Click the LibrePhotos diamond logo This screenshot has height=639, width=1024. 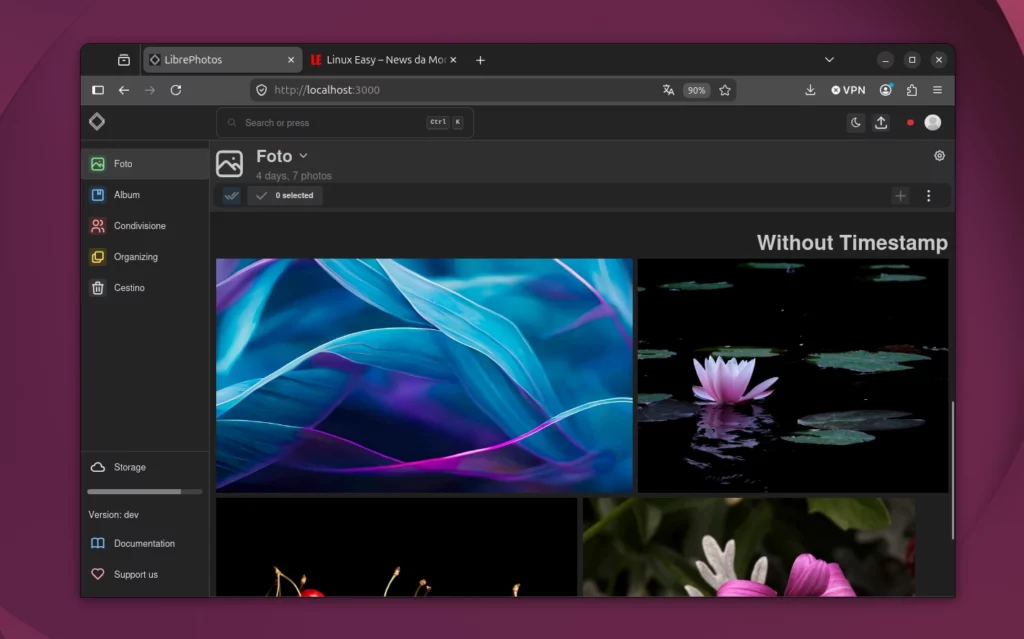click(x=97, y=122)
